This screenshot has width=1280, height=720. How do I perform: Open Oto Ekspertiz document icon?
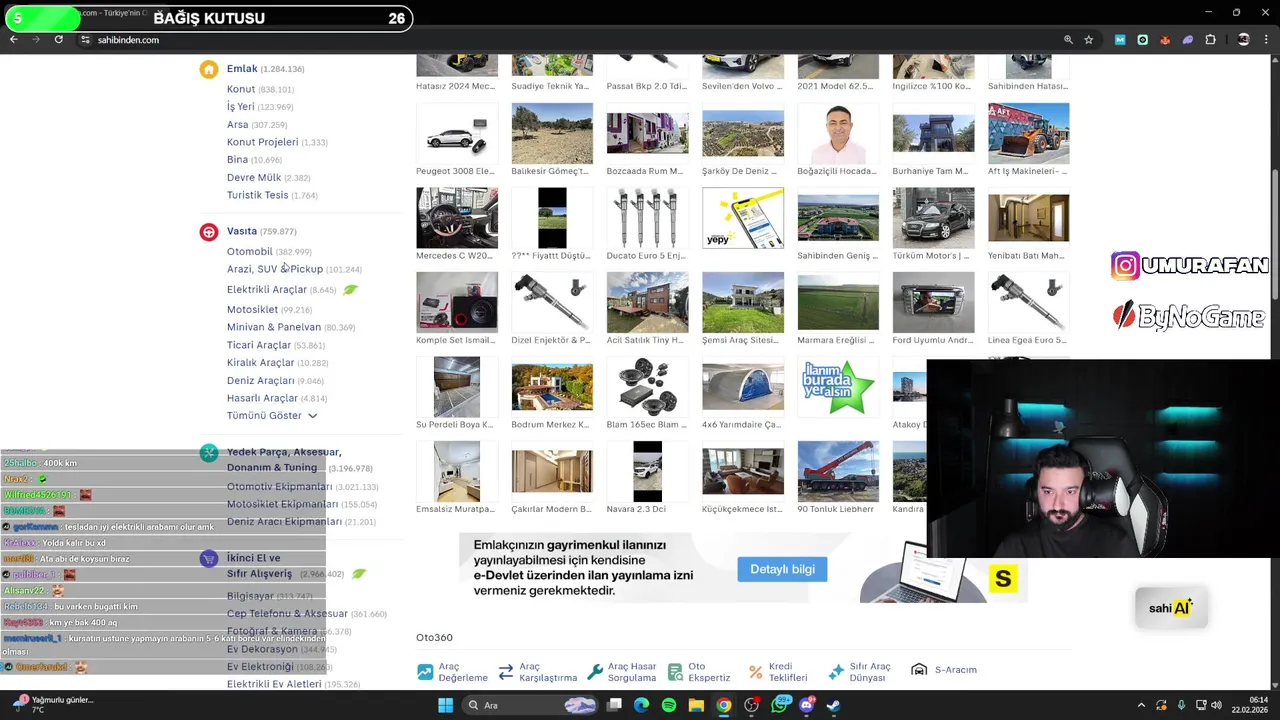point(675,672)
